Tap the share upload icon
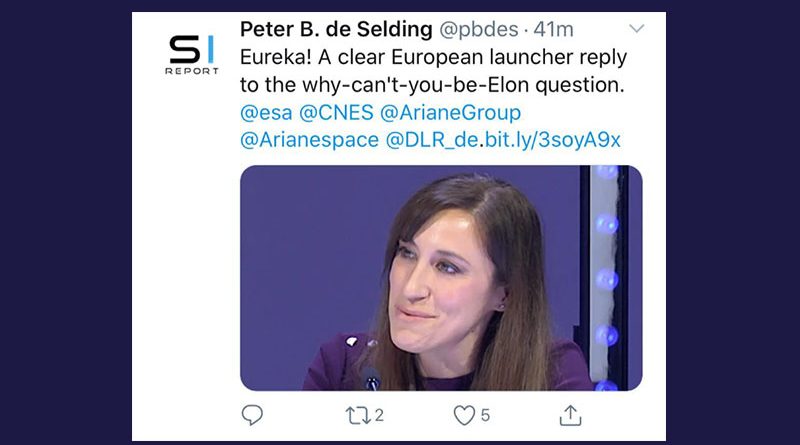The width and height of the screenshot is (800, 445). tap(570, 414)
